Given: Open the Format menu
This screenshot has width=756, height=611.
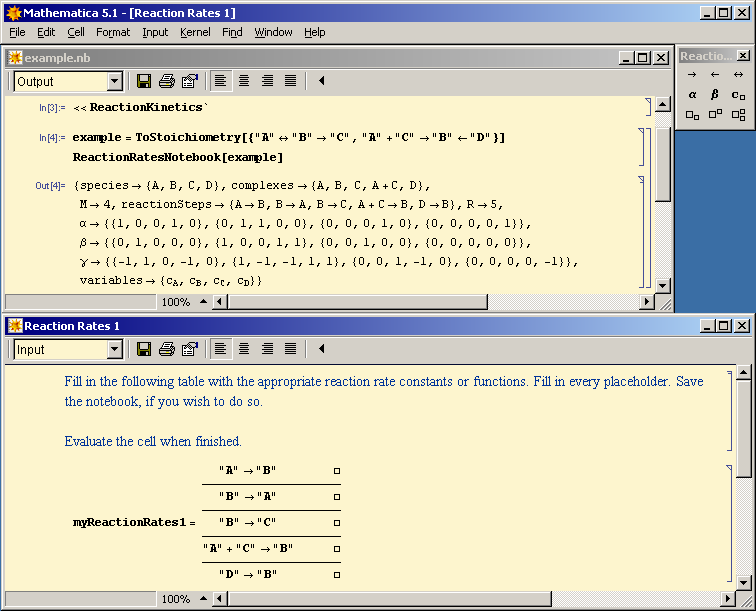Looking at the screenshot, I should [113, 32].
